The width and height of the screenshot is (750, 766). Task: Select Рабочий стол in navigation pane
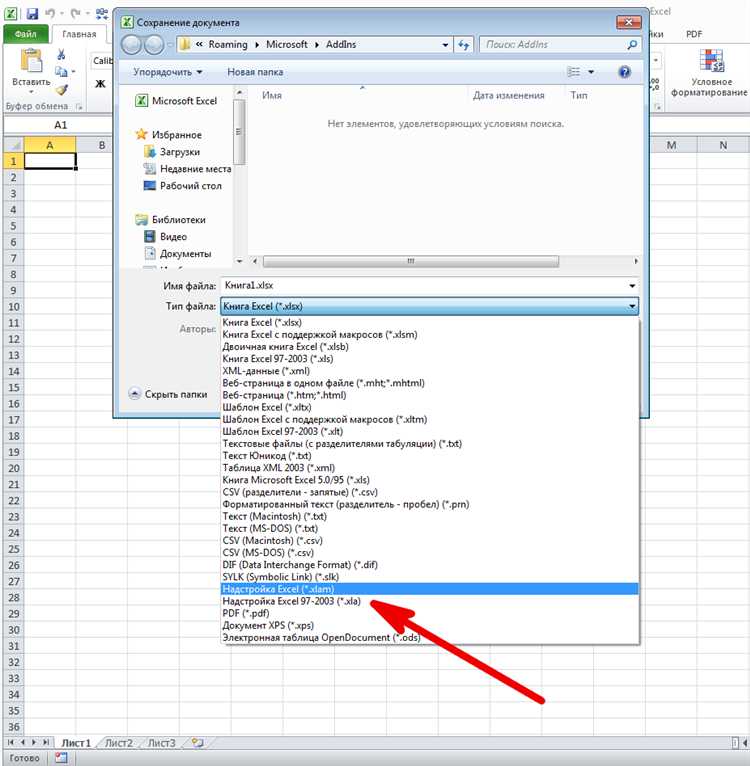(191, 186)
